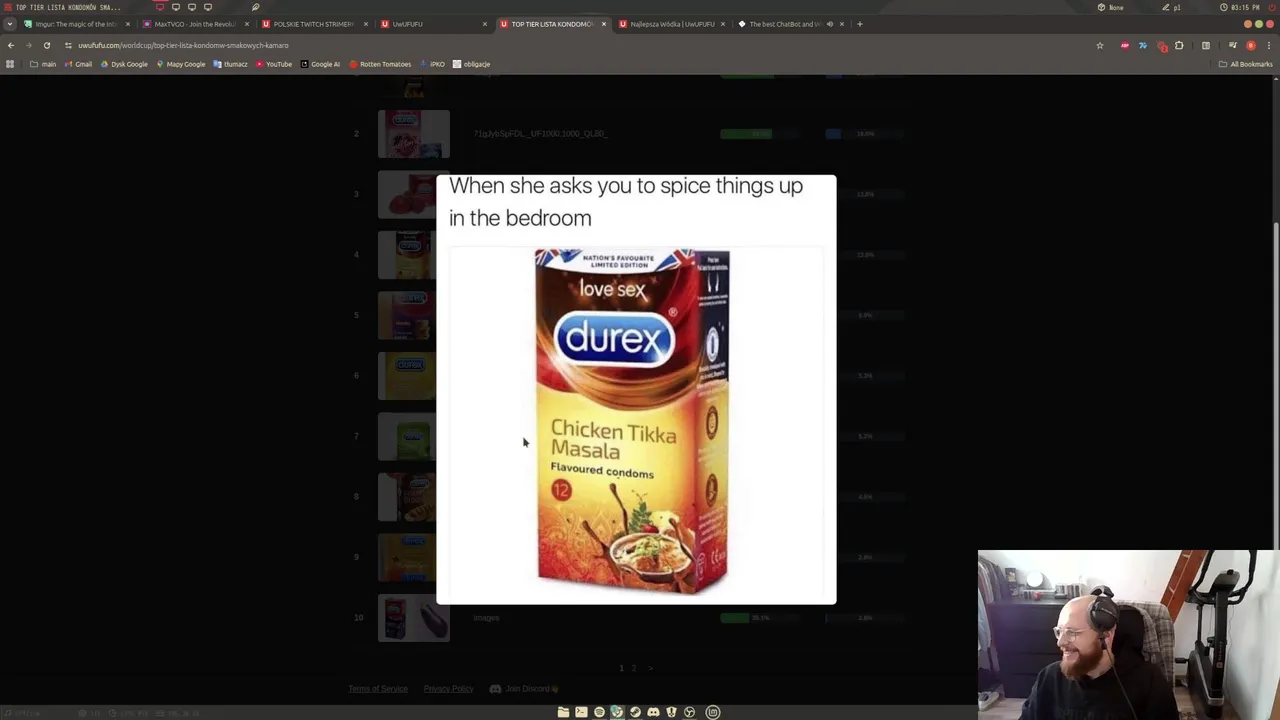Image resolution: width=1280 pixels, height=720 pixels.
Task: Click the Join Discord link
Action: pyautogui.click(x=525, y=689)
